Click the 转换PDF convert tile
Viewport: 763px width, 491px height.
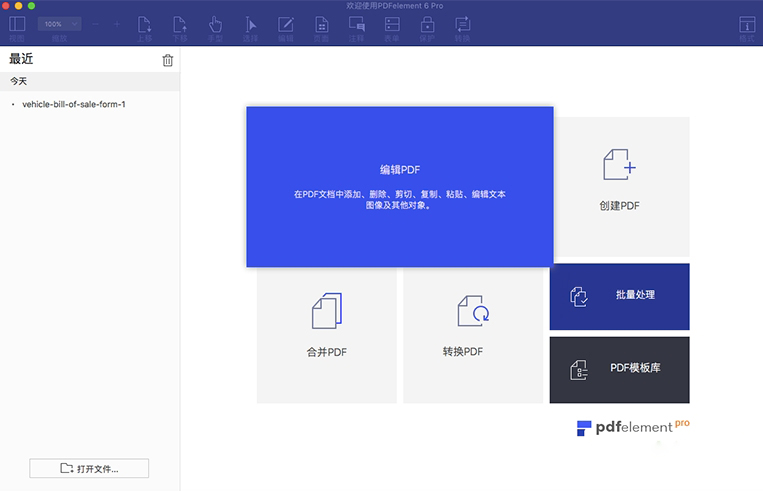[472, 335]
